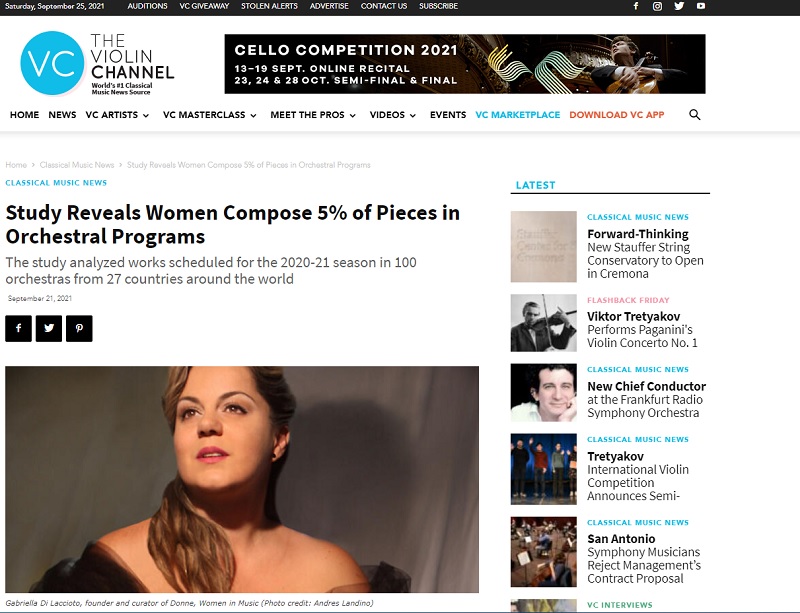Expand the VC Artists dropdown menu

pyautogui.click(x=117, y=115)
